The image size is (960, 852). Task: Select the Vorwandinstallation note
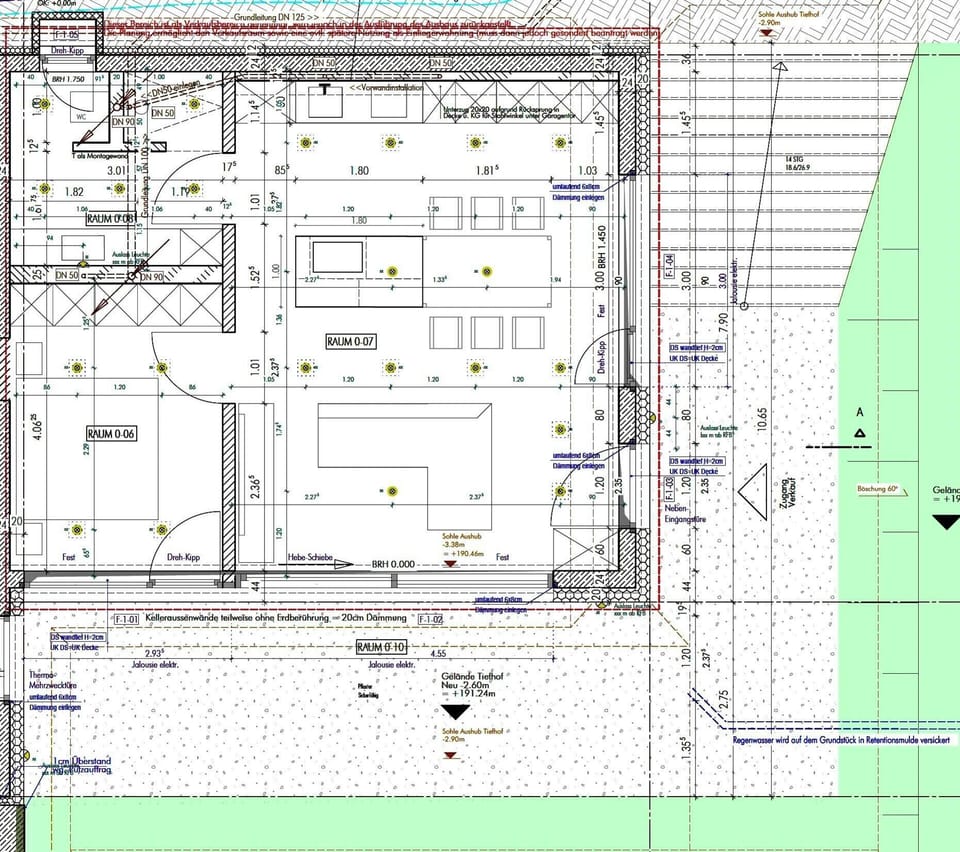pos(386,88)
